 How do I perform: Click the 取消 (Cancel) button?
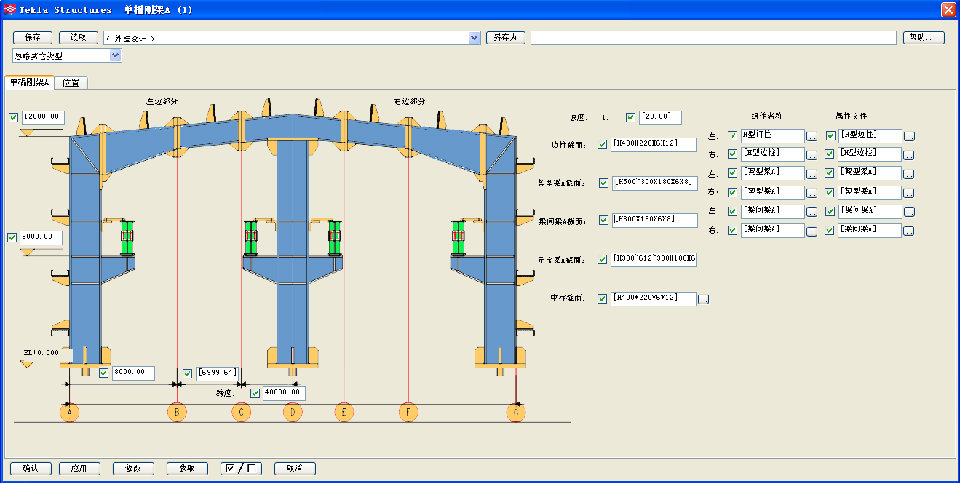click(295, 469)
